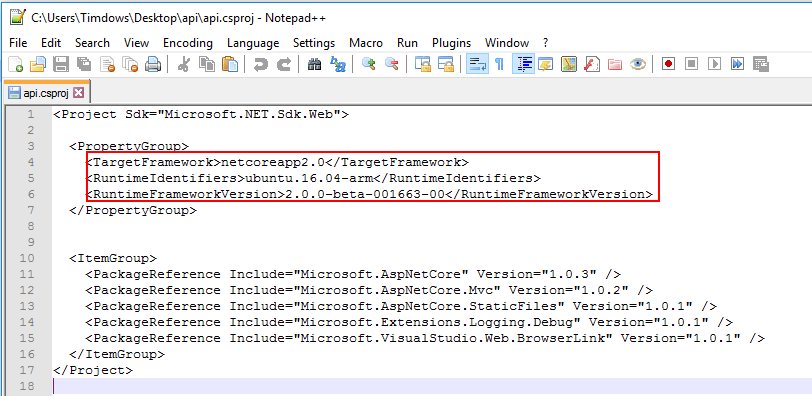Click the Close All documents icon
The image size is (812, 396).
[x=130, y=64]
